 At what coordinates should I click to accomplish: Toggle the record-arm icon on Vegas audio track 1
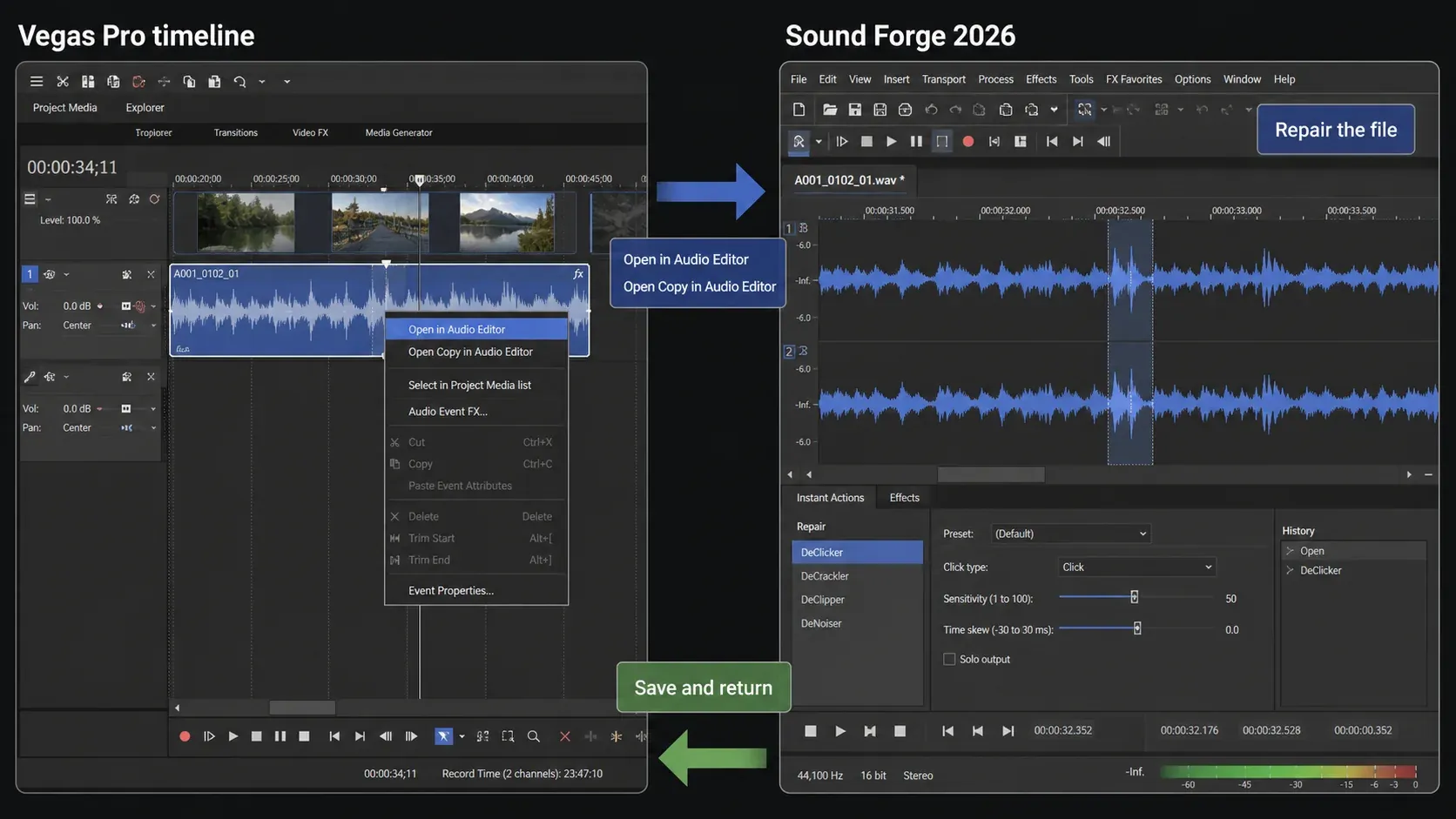(x=139, y=306)
